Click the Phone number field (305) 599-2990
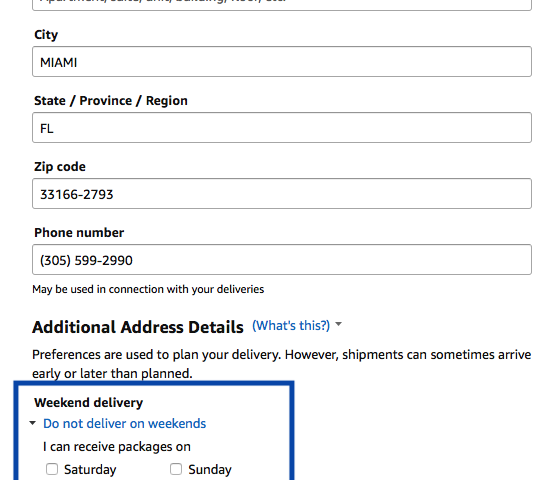 click(282, 260)
